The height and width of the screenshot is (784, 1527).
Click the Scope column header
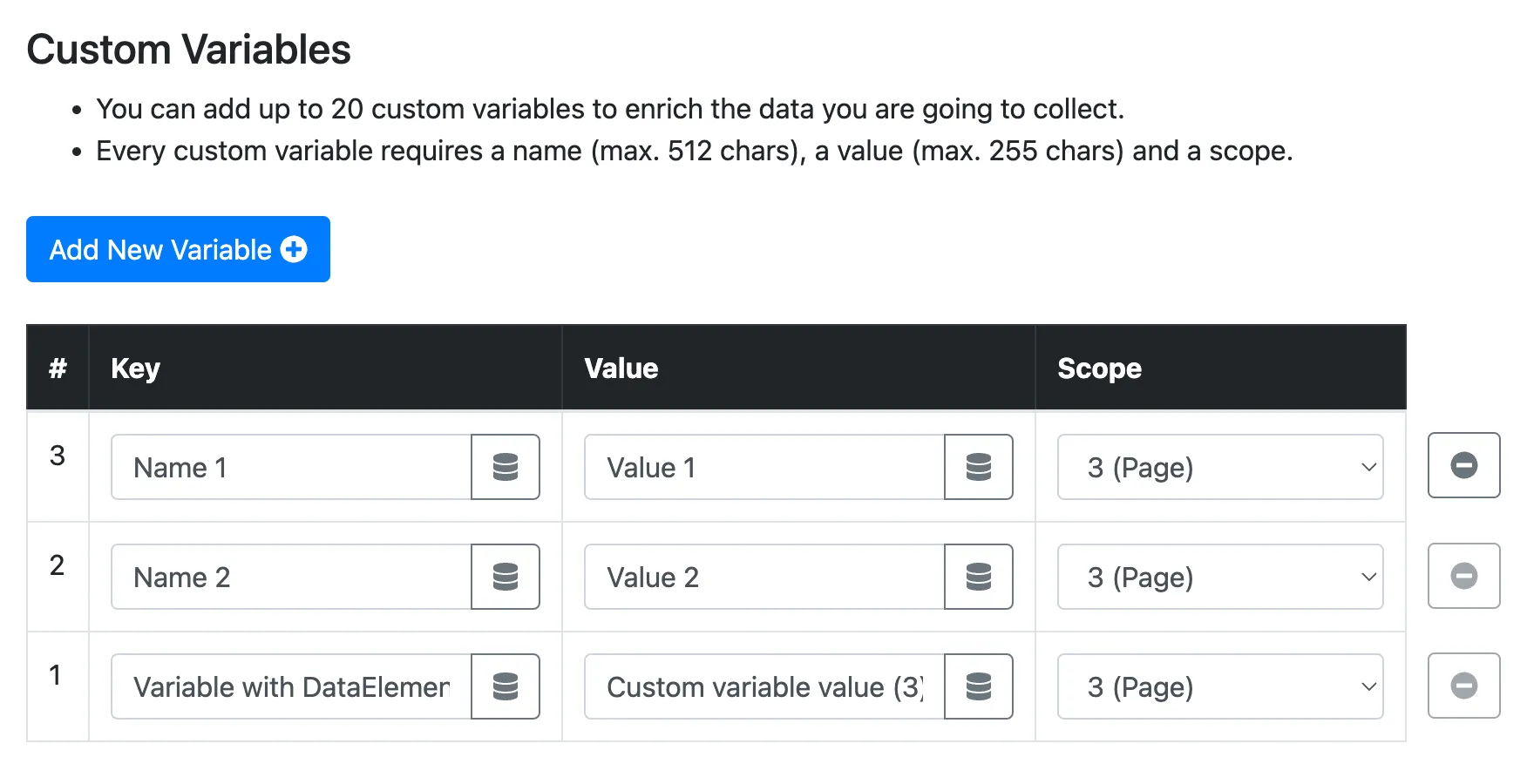[1099, 368]
